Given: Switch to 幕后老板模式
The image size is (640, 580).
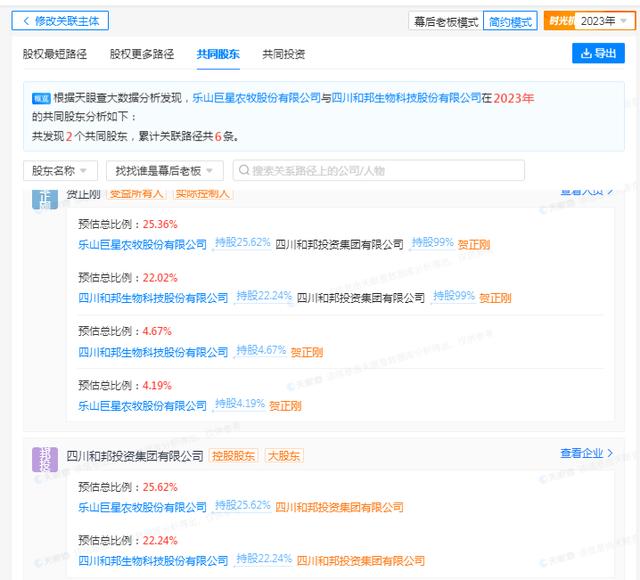Looking at the screenshot, I should (x=446, y=21).
